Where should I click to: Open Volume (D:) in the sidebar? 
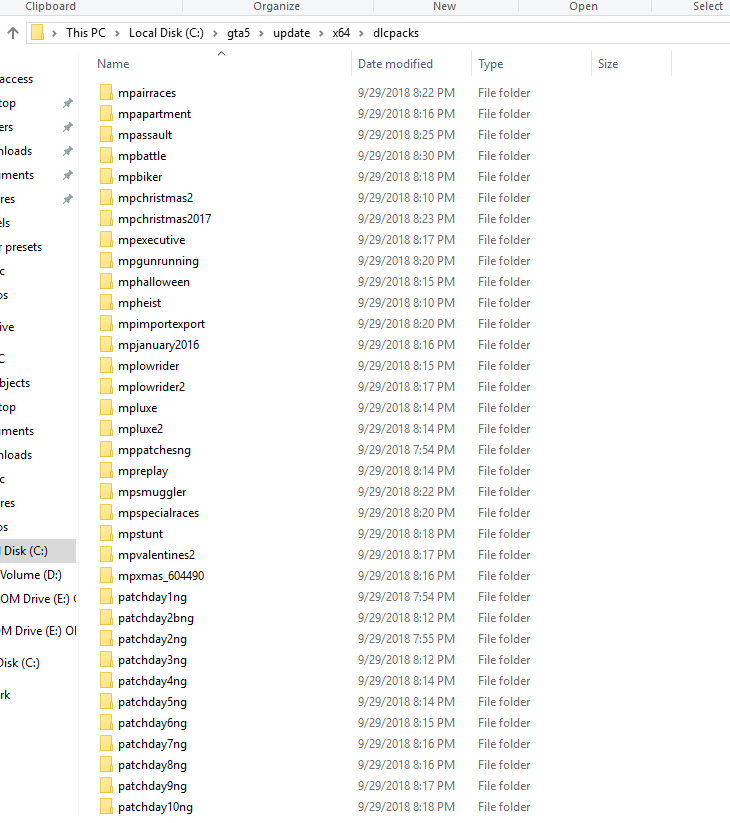pos(31,575)
